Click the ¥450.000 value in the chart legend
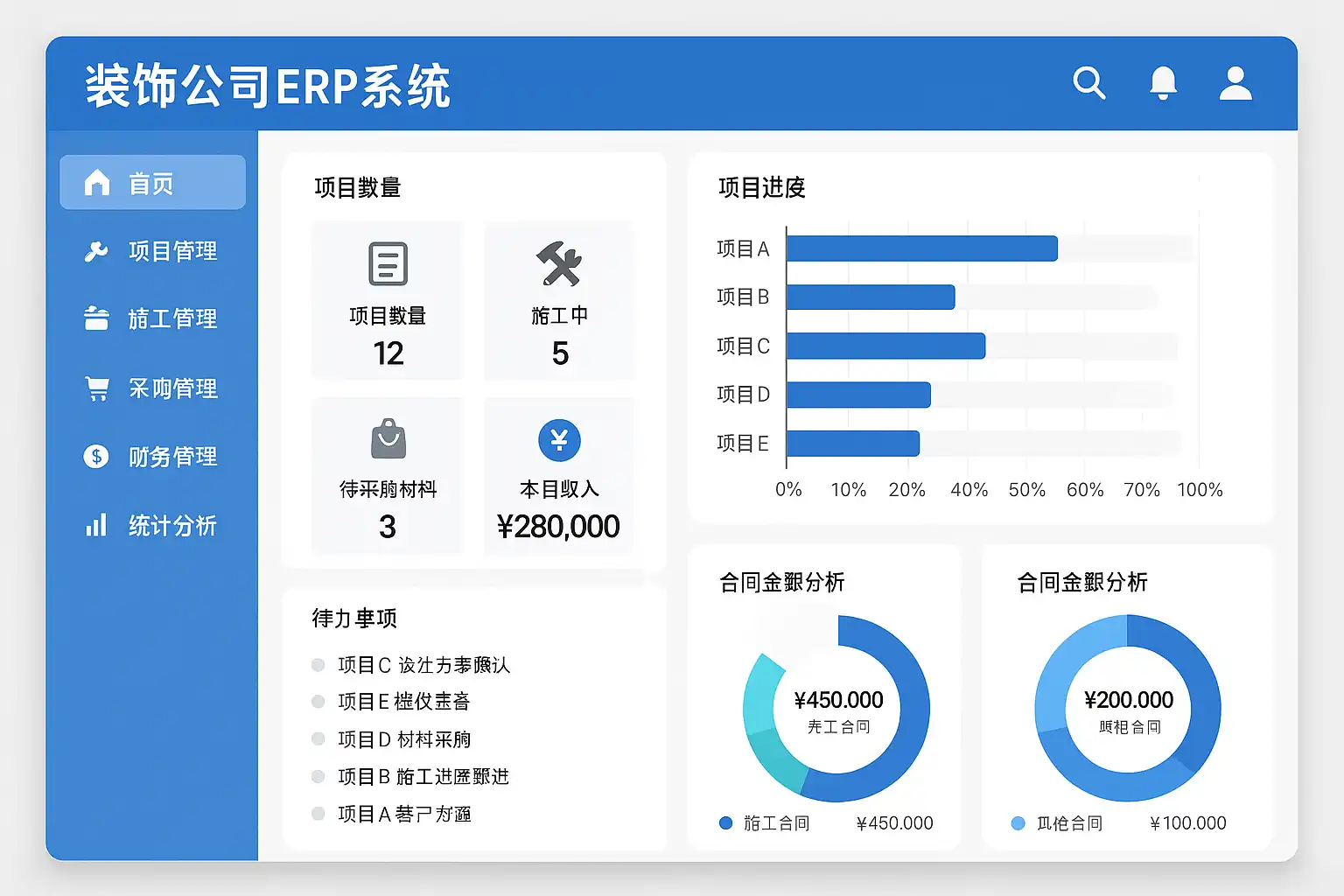This screenshot has height=896, width=1344. coord(894,823)
